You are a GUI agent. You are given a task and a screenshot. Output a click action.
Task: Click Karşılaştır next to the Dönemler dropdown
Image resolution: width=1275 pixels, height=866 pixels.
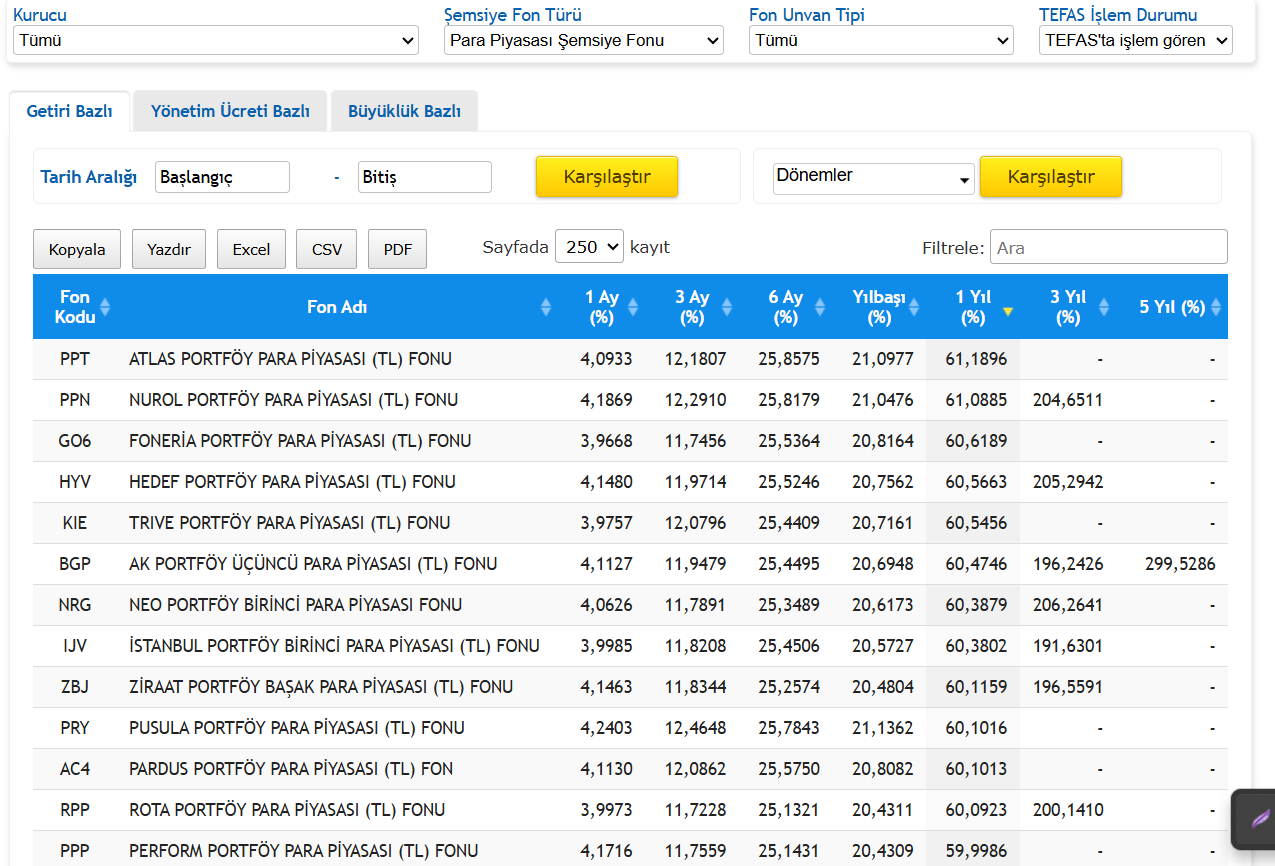1051,177
